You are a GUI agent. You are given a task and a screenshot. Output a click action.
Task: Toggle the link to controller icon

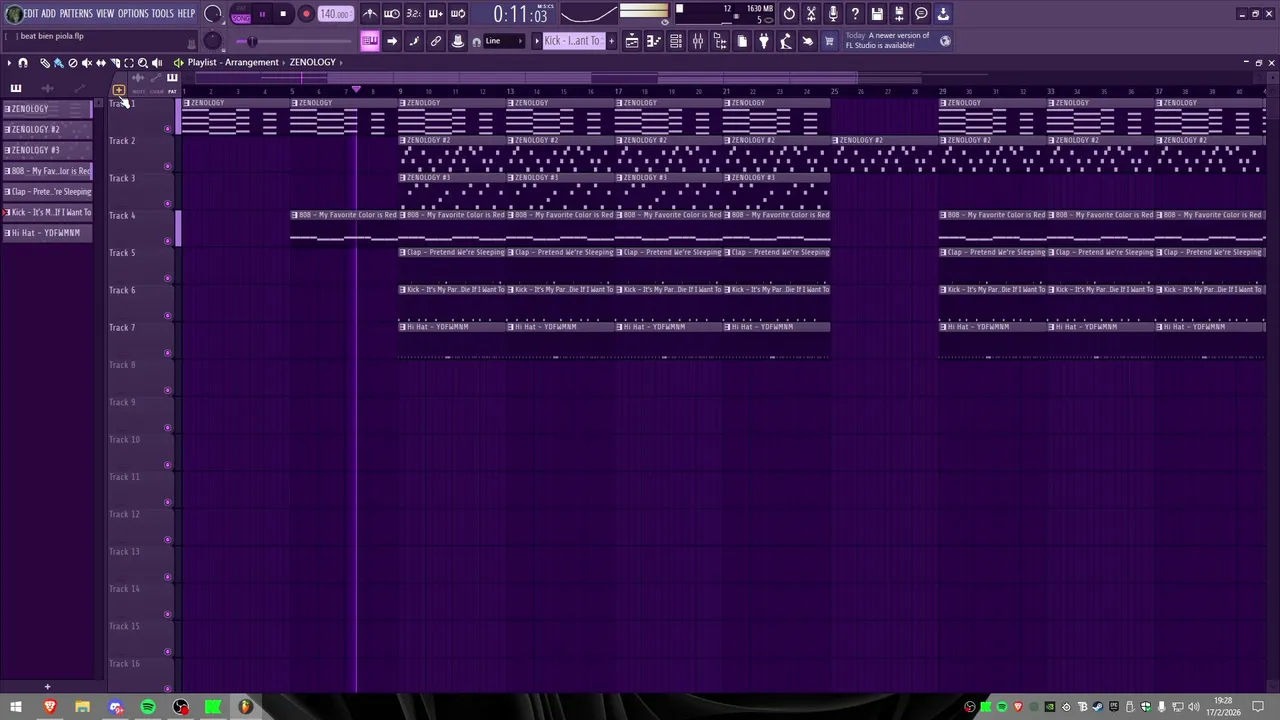click(436, 41)
